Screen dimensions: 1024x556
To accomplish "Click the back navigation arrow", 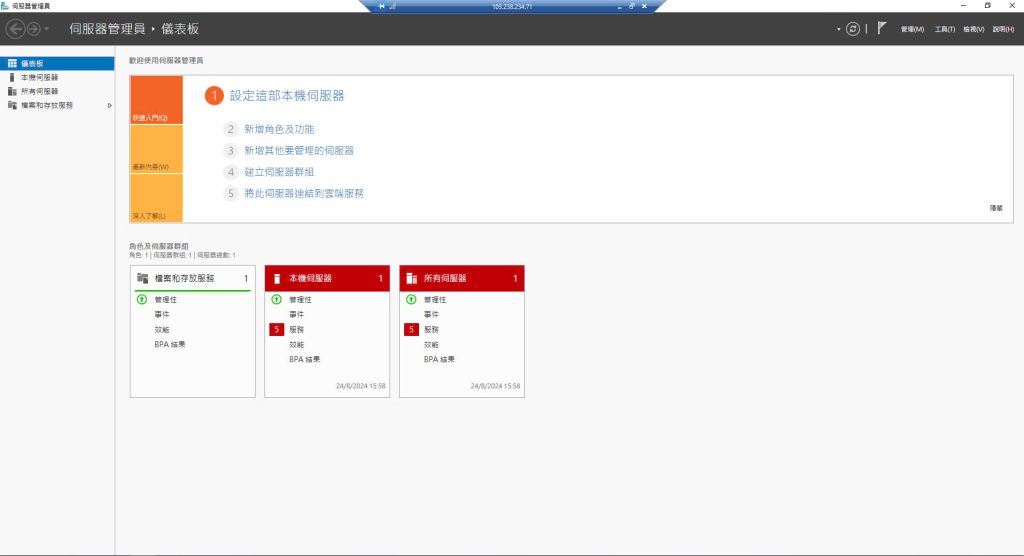I will (15, 29).
